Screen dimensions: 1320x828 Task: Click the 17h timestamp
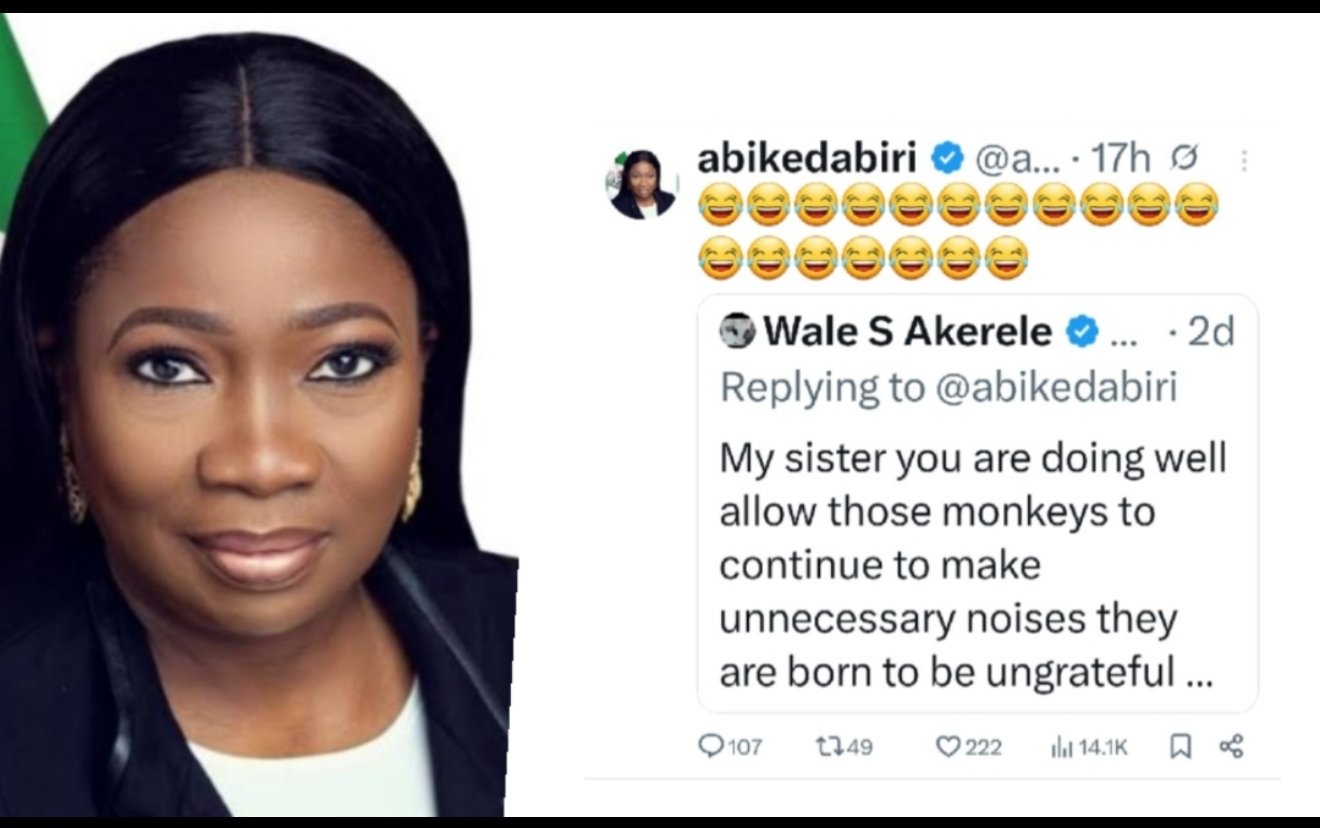click(x=1120, y=158)
